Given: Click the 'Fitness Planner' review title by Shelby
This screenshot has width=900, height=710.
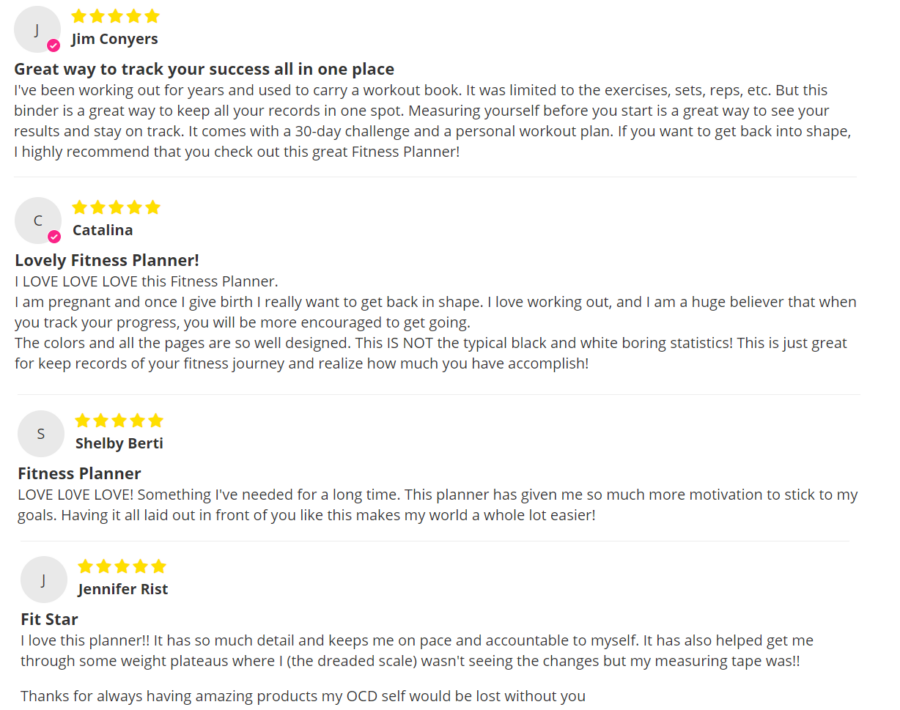Looking at the screenshot, I should tap(79, 474).
